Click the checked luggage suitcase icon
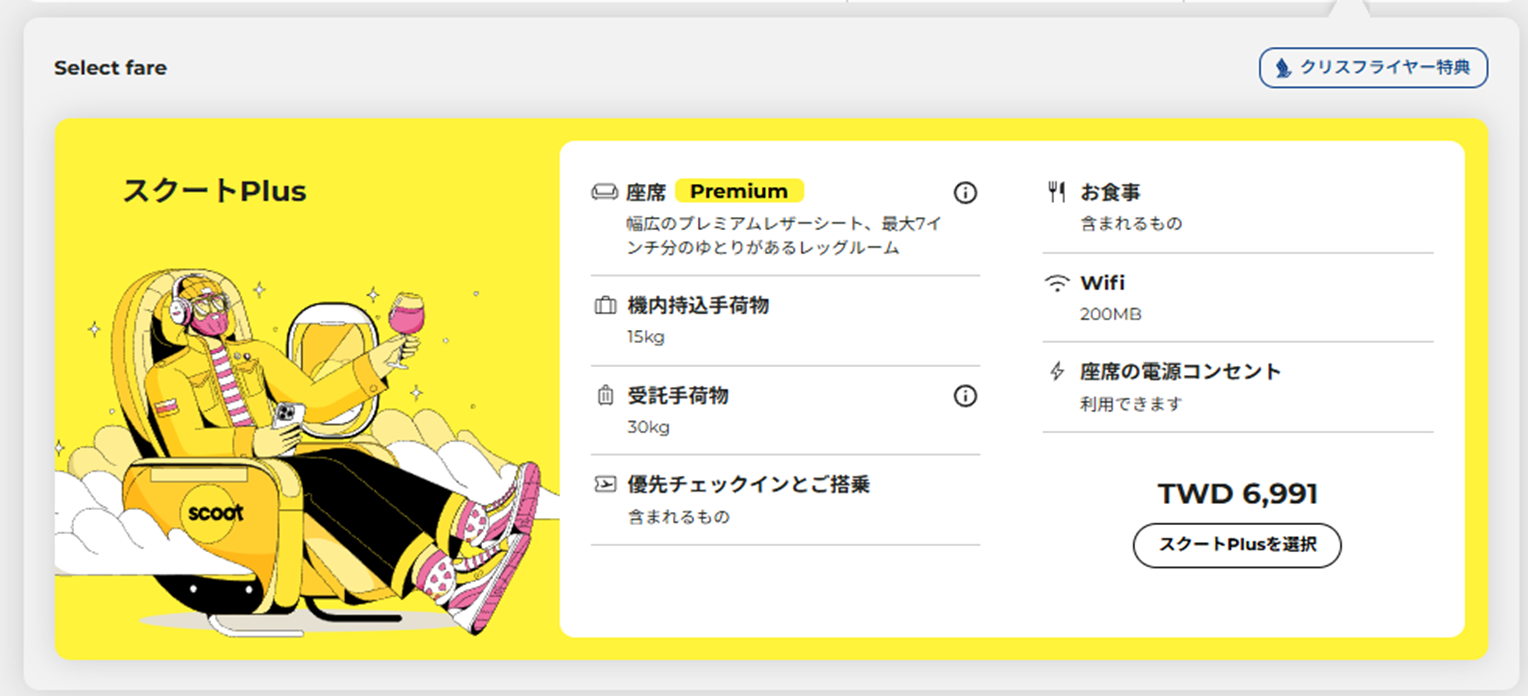This screenshot has width=1528, height=696. pyautogui.click(x=605, y=396)
